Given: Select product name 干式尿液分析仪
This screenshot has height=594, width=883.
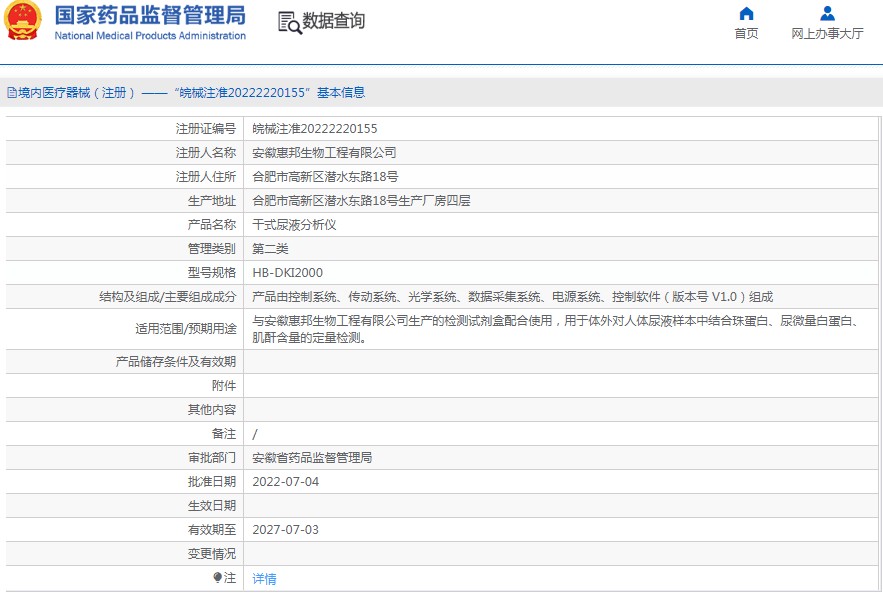Looking at the screenshot, I should 294,225.
